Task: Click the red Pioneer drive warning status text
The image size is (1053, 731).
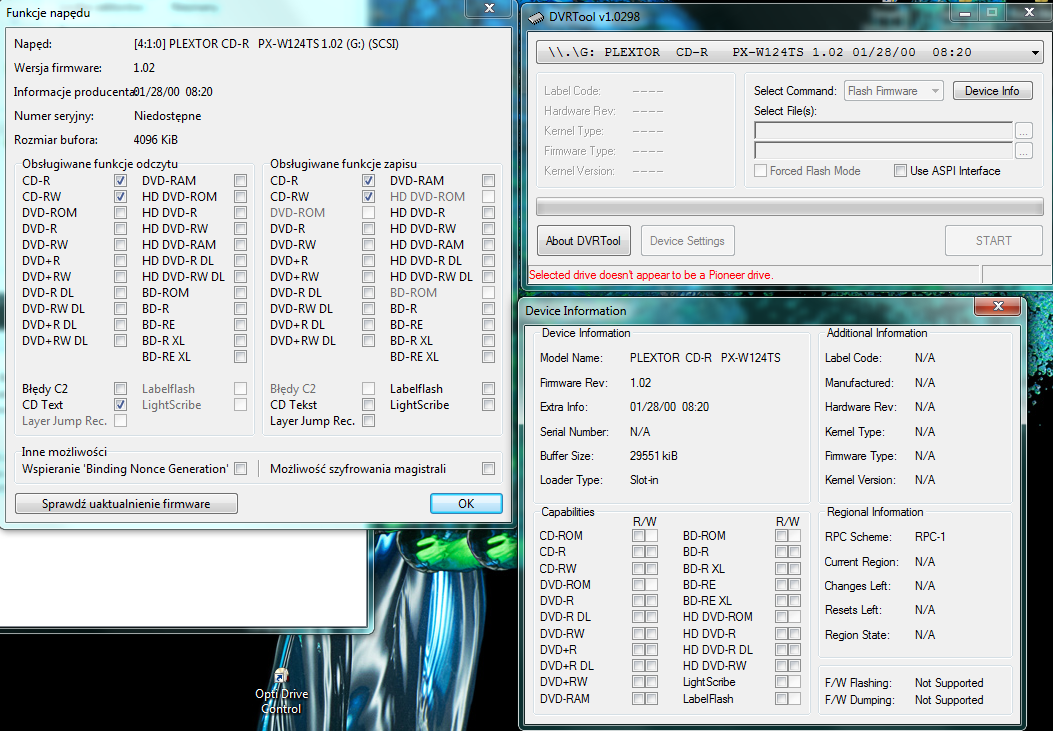Action: (x=651, y=275)
